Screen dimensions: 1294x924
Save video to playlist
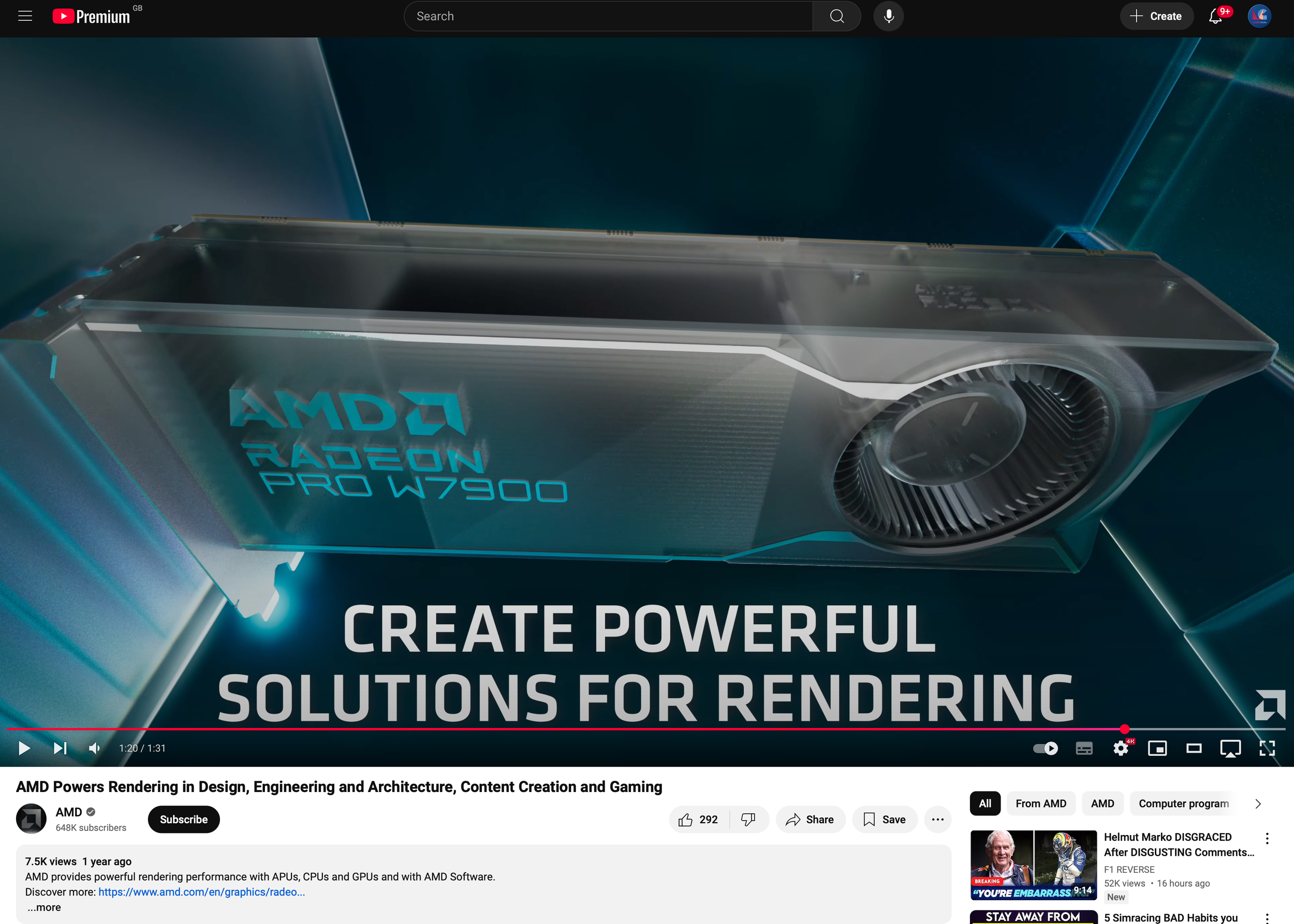884,819
